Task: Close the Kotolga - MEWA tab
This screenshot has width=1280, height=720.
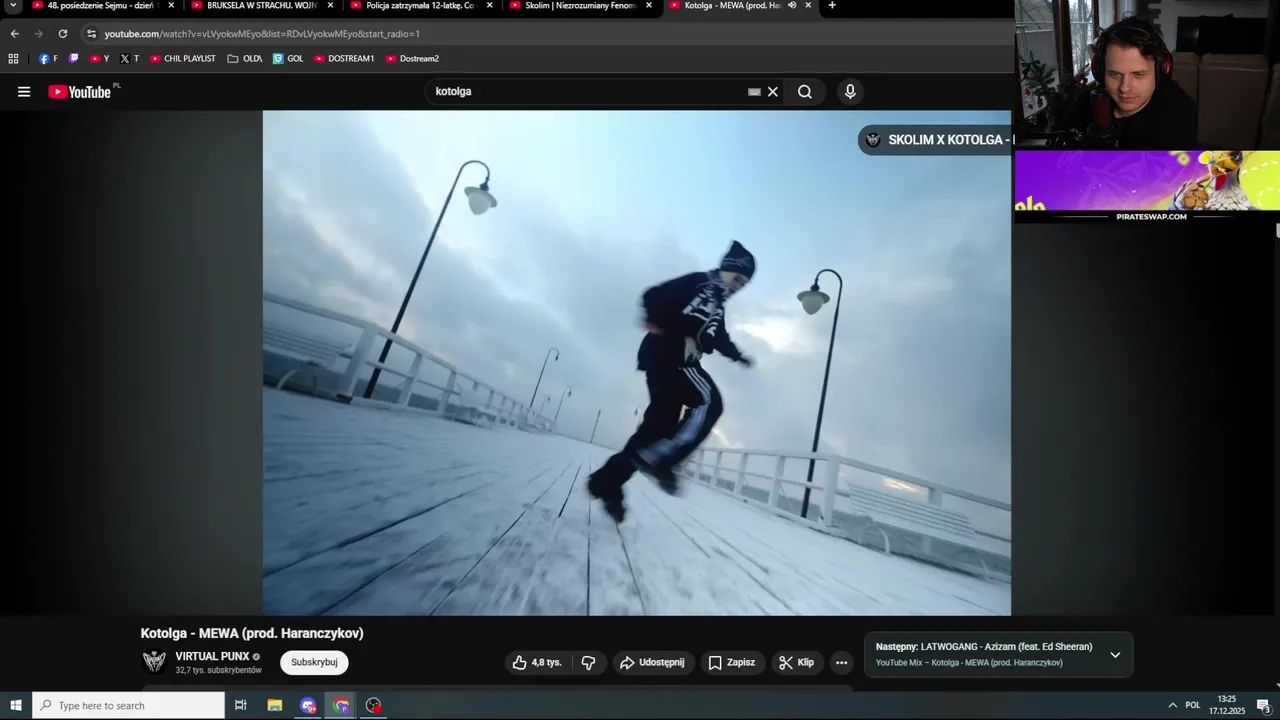Action: pos(808,5)
